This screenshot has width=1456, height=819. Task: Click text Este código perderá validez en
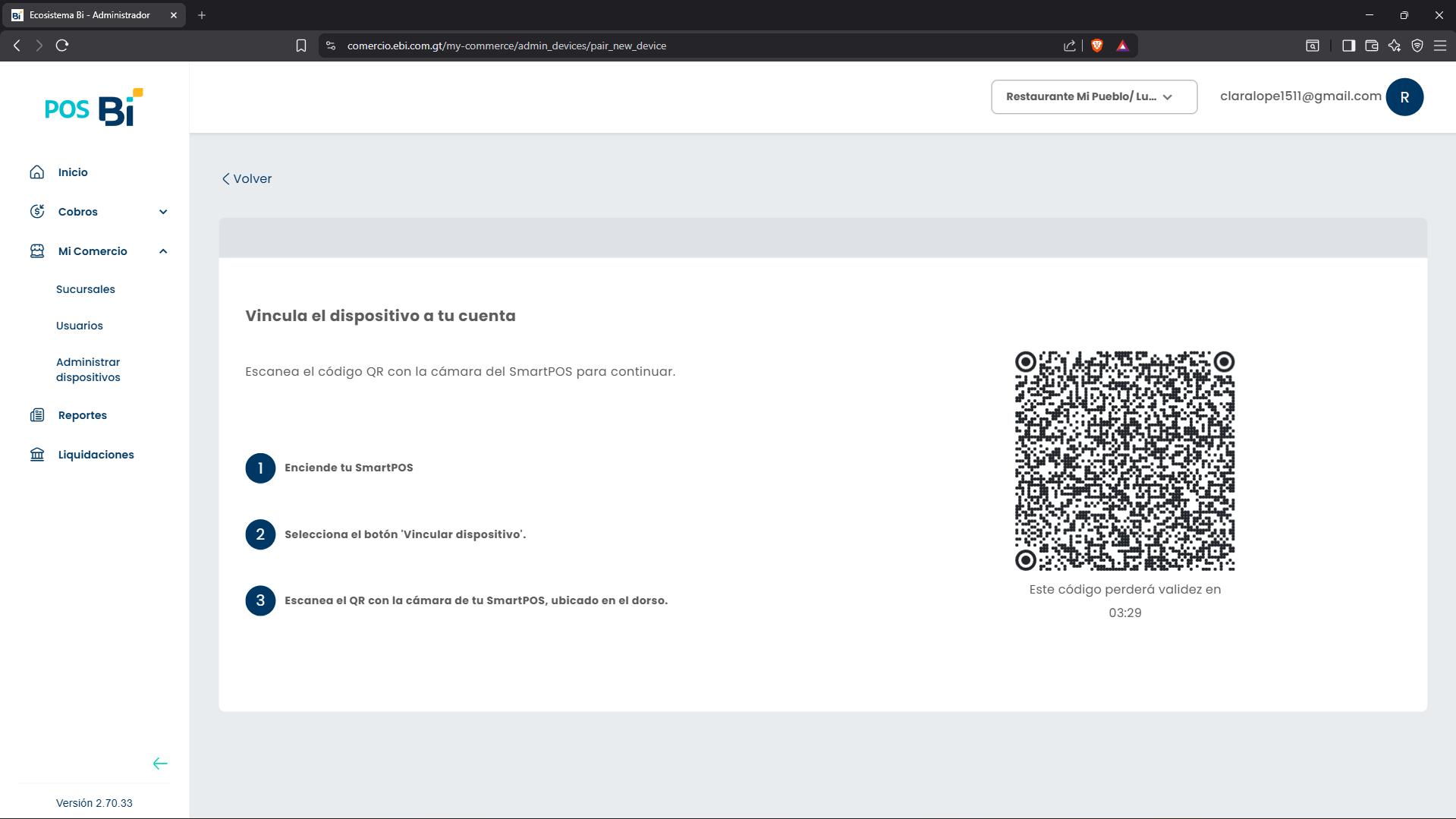tap(1125, 590)
